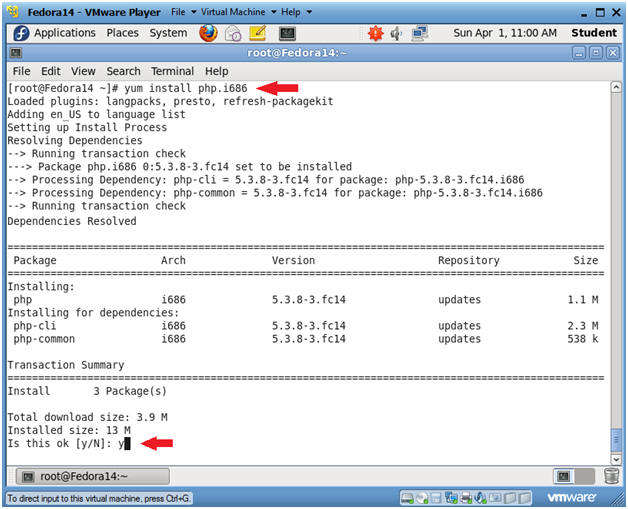Screen dimensions: 628x509
Task: Click the 'yum install php.i686' command text
Action: (186, 88)
